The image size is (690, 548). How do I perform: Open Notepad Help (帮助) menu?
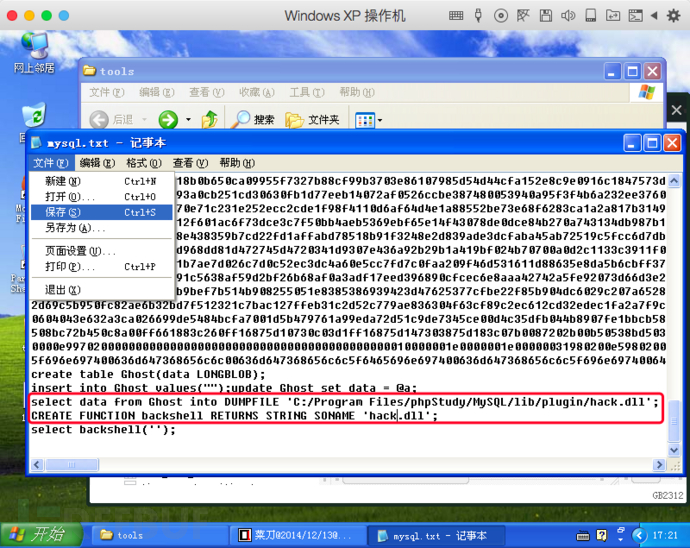click(237, 163)
